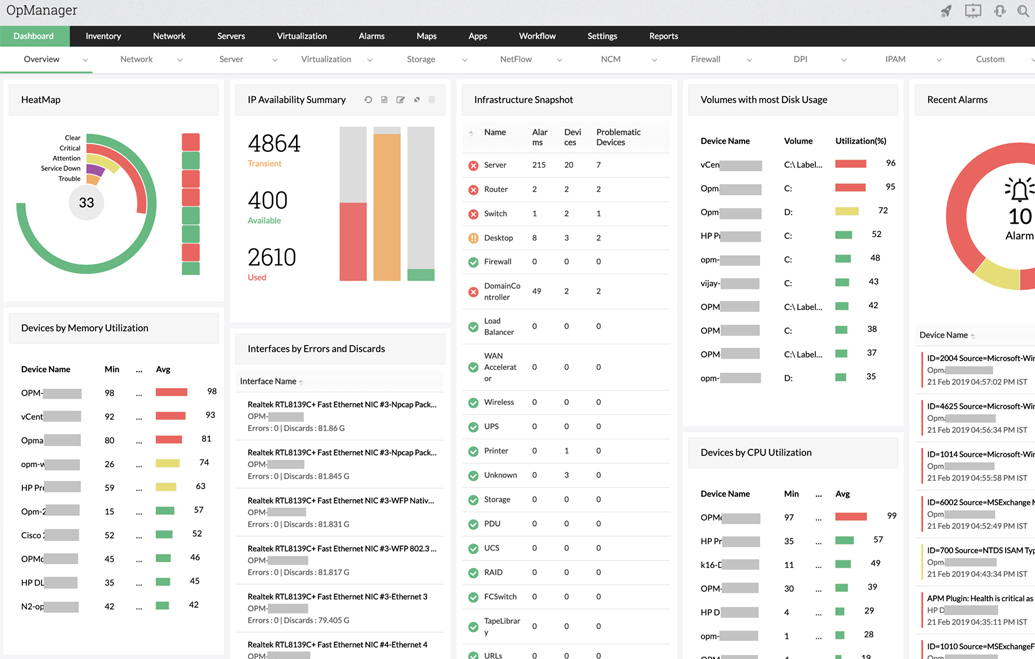Screen dimensions: 1035x659
Task: Click the red status icon beside DomainController
Action: (473, 292)
